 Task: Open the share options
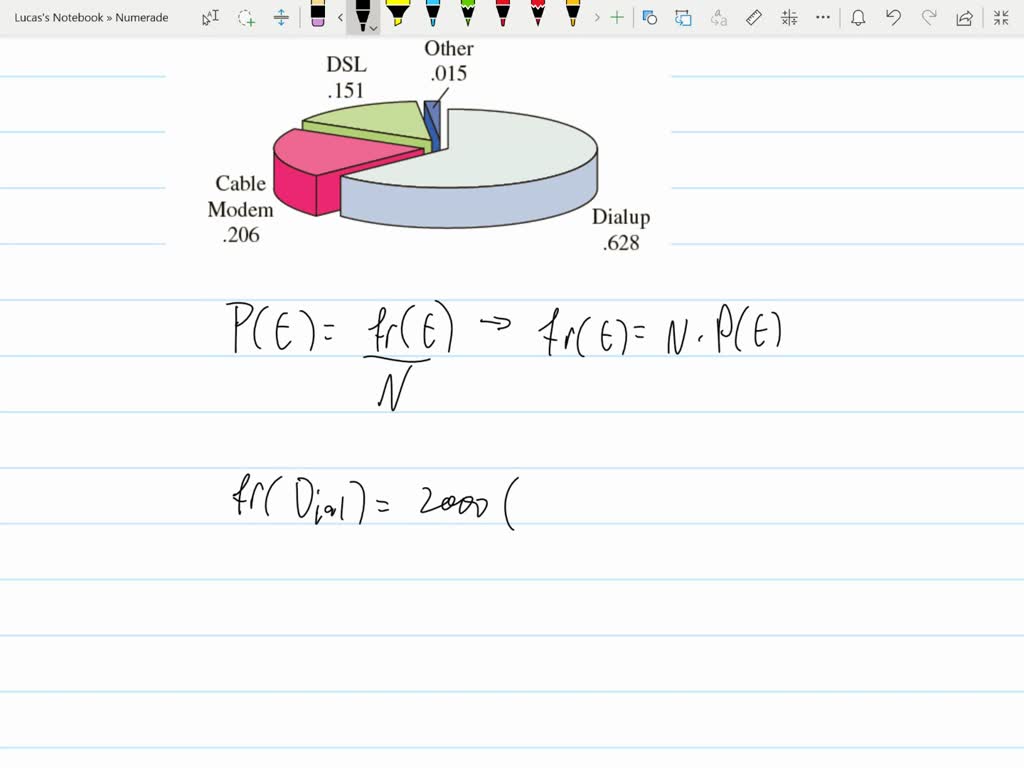(963, 17)
